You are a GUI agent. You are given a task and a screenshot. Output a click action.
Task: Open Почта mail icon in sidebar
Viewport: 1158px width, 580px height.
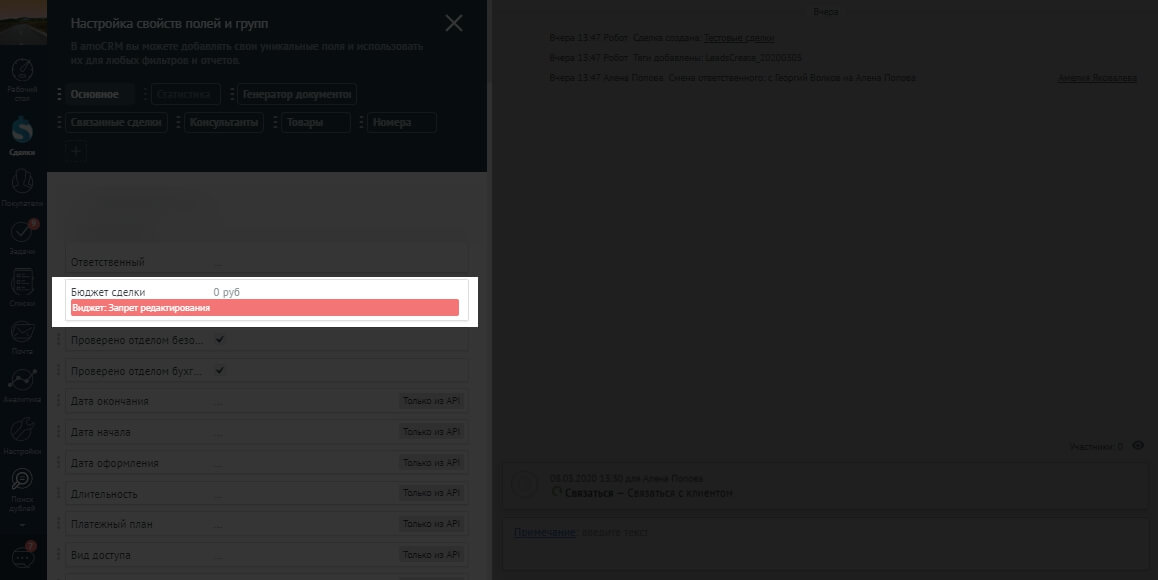[x=22, y=334]
